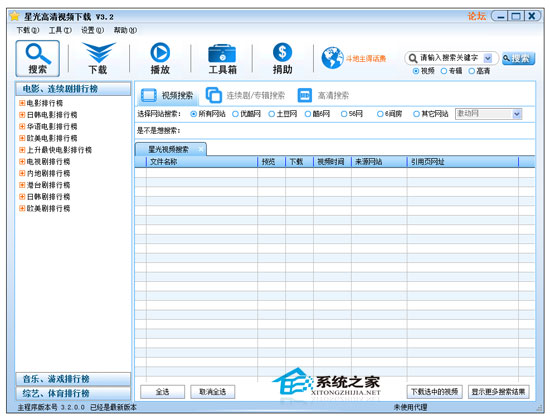Switch to 视频搜索 tab
The width and height of the screenshot is (550, 420).
click(x=167, y=95)
